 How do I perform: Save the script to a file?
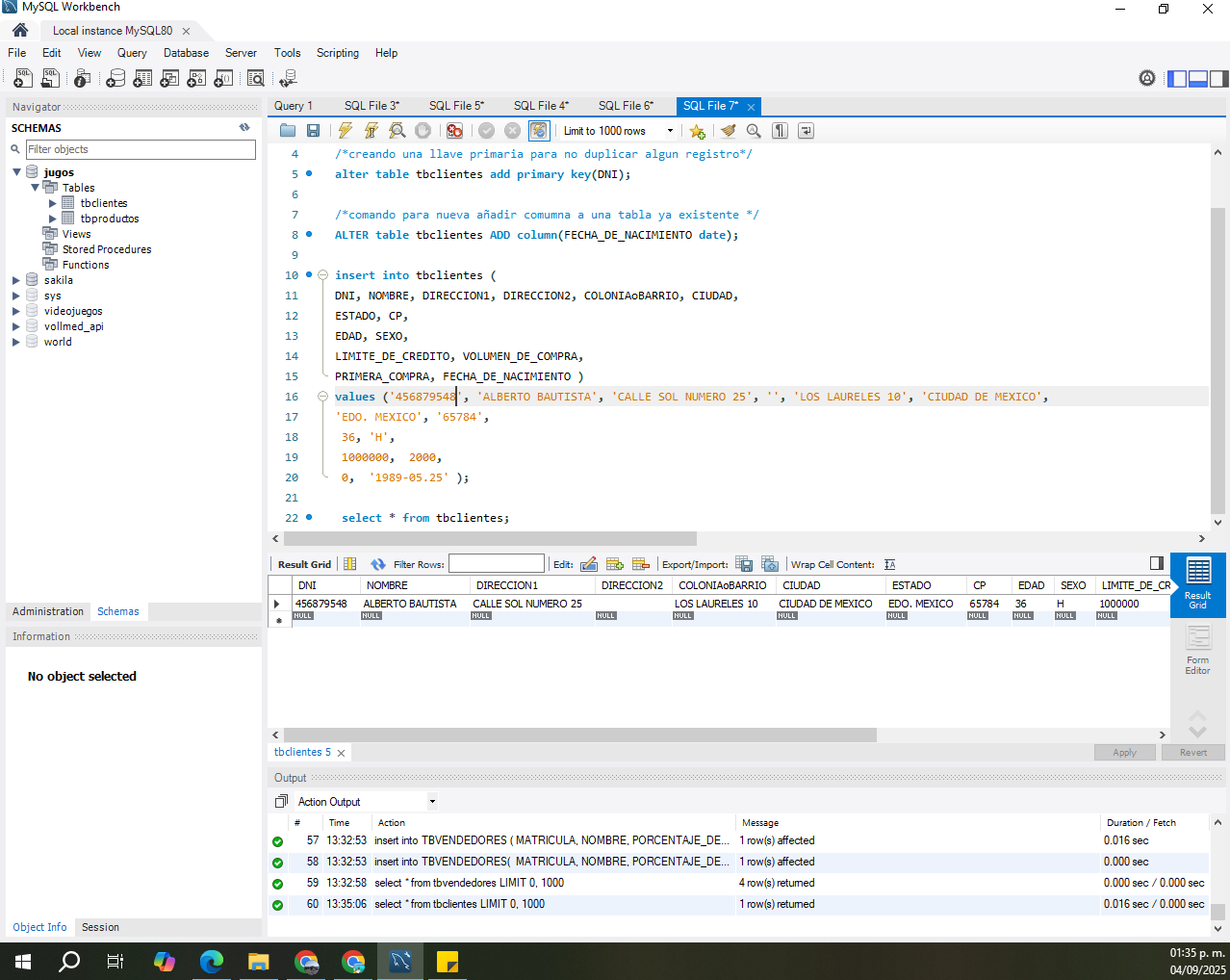(313, 131)
